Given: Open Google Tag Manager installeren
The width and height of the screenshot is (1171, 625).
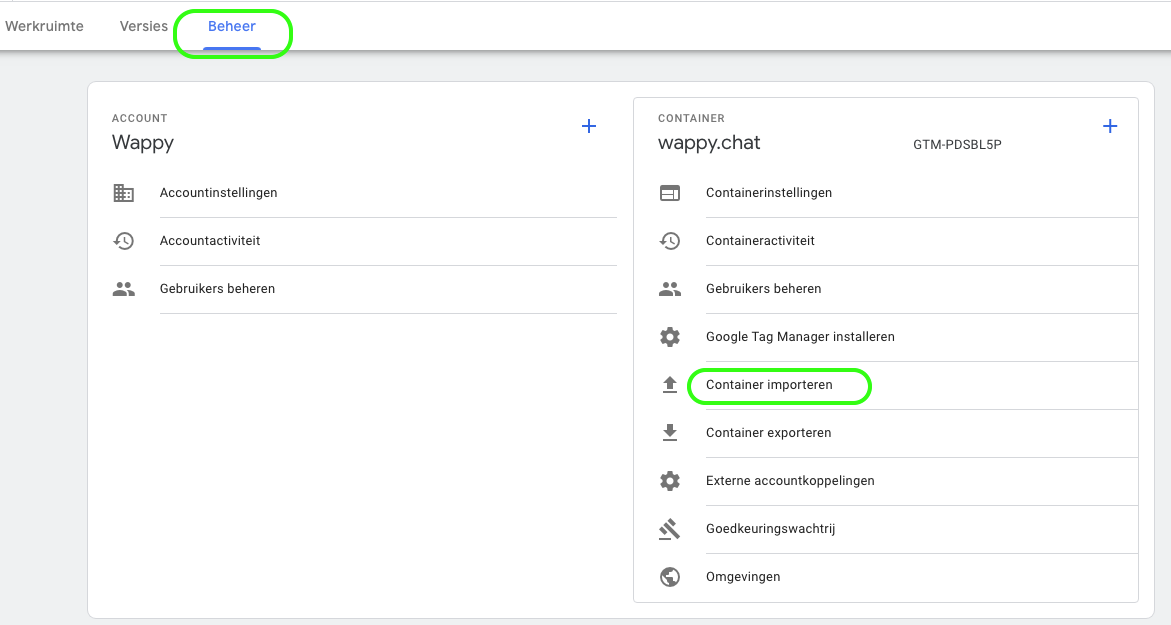Looking at the screenshot, I should click(800, 337).
